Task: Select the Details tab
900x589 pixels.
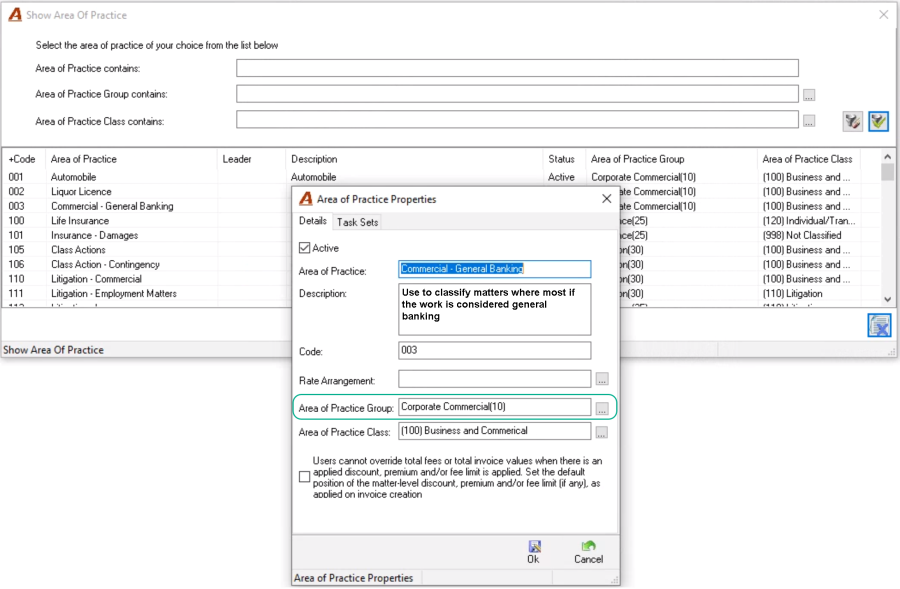Action: coord(313,221)
